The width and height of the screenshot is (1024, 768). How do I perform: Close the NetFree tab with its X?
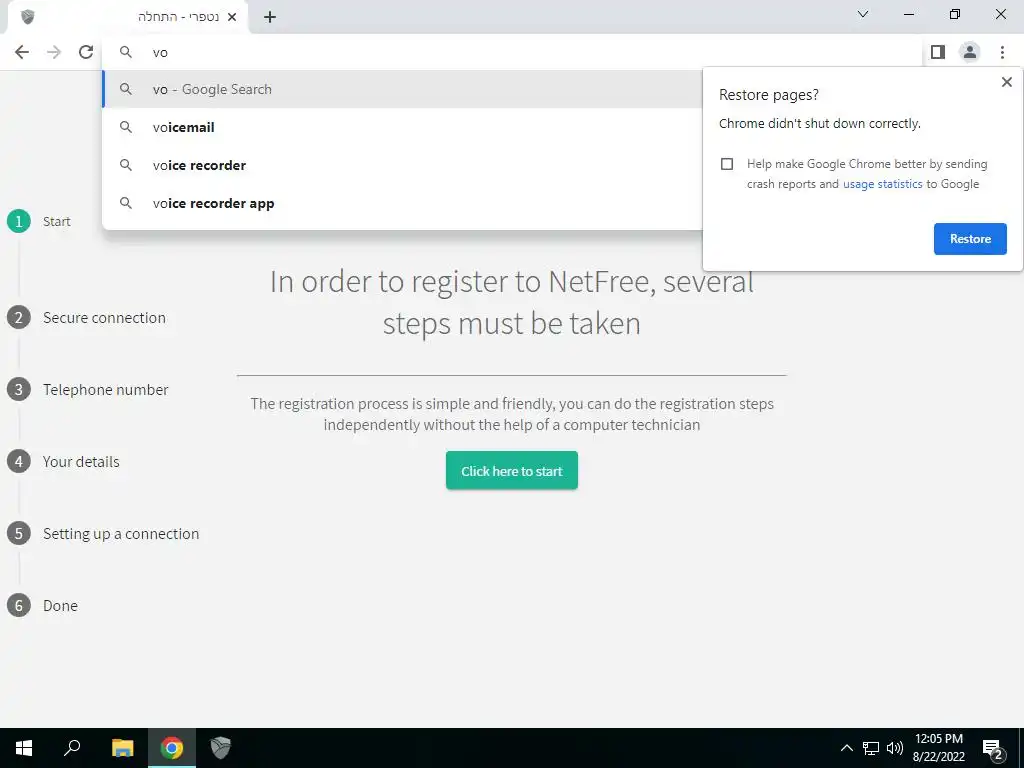pos(231,18)
